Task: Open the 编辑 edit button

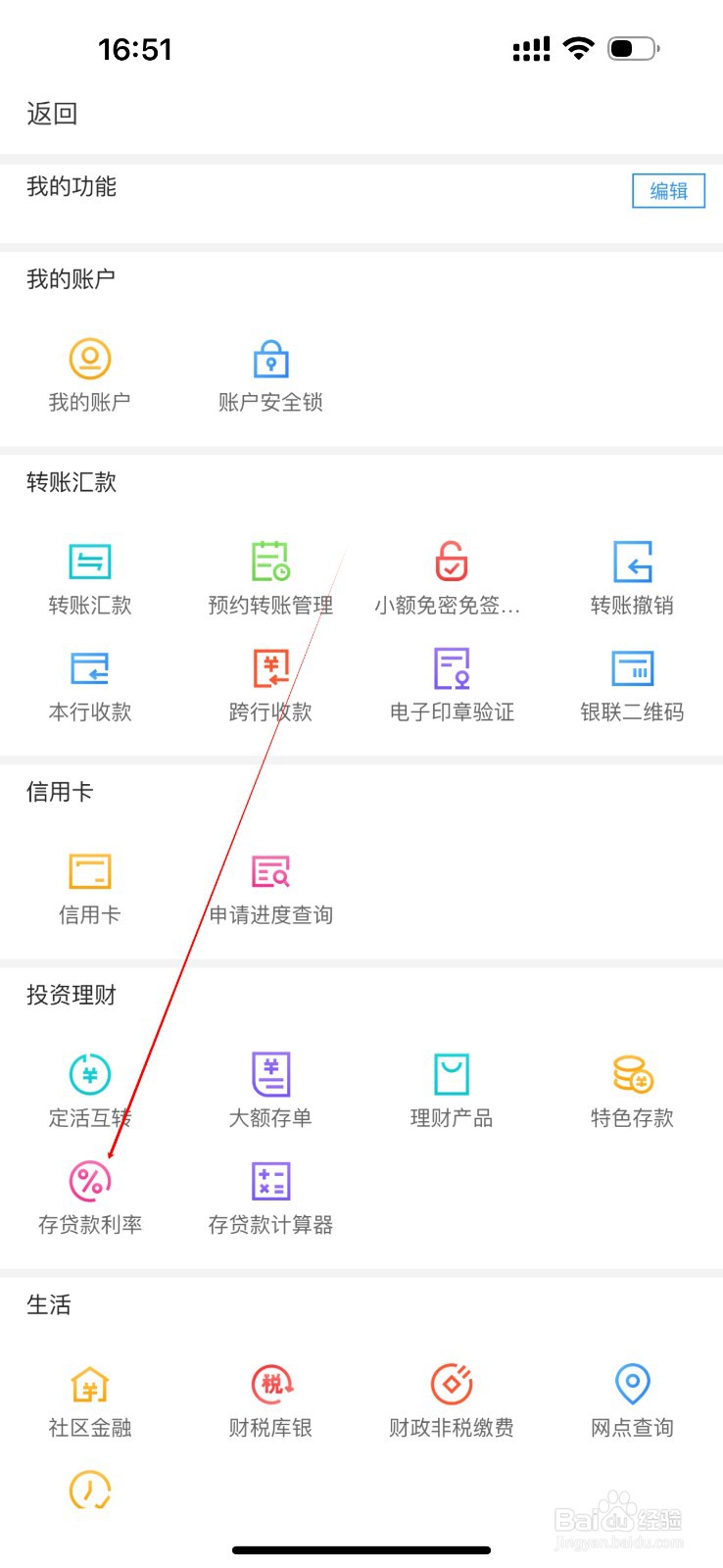Action: [x=668, y=191]
